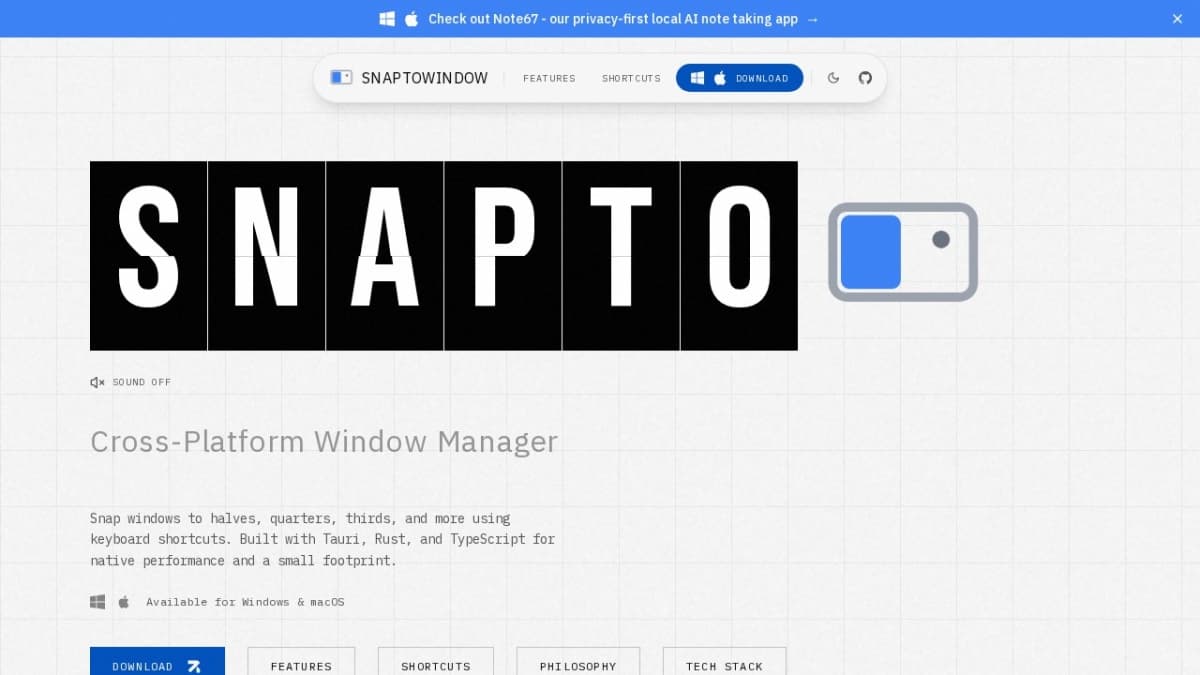Toggle dark mode with the moon icon
Screen dimensions: 1200x675
(x=833, y=78)
